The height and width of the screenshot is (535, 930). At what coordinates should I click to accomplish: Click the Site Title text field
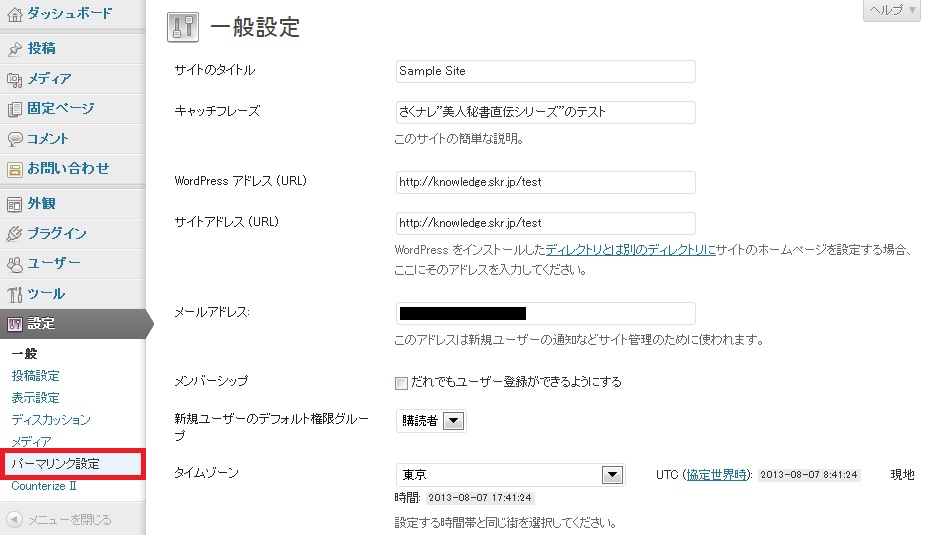click(545, 71)
